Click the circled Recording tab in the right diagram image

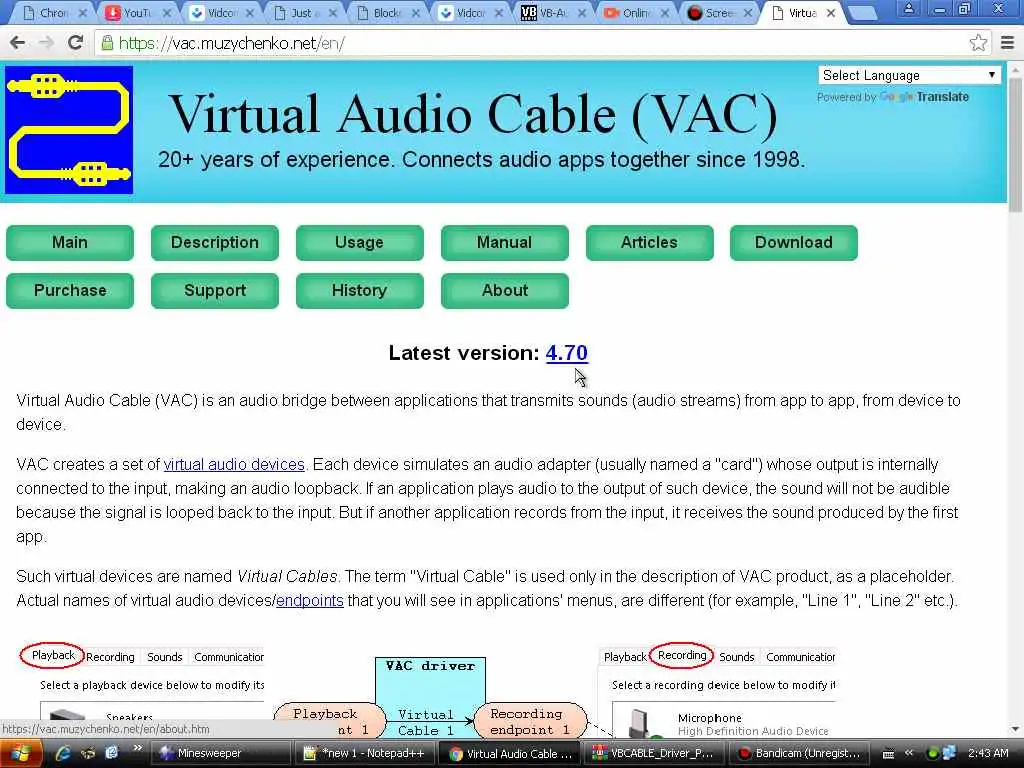pyautogui.click(x=682, y=655)
